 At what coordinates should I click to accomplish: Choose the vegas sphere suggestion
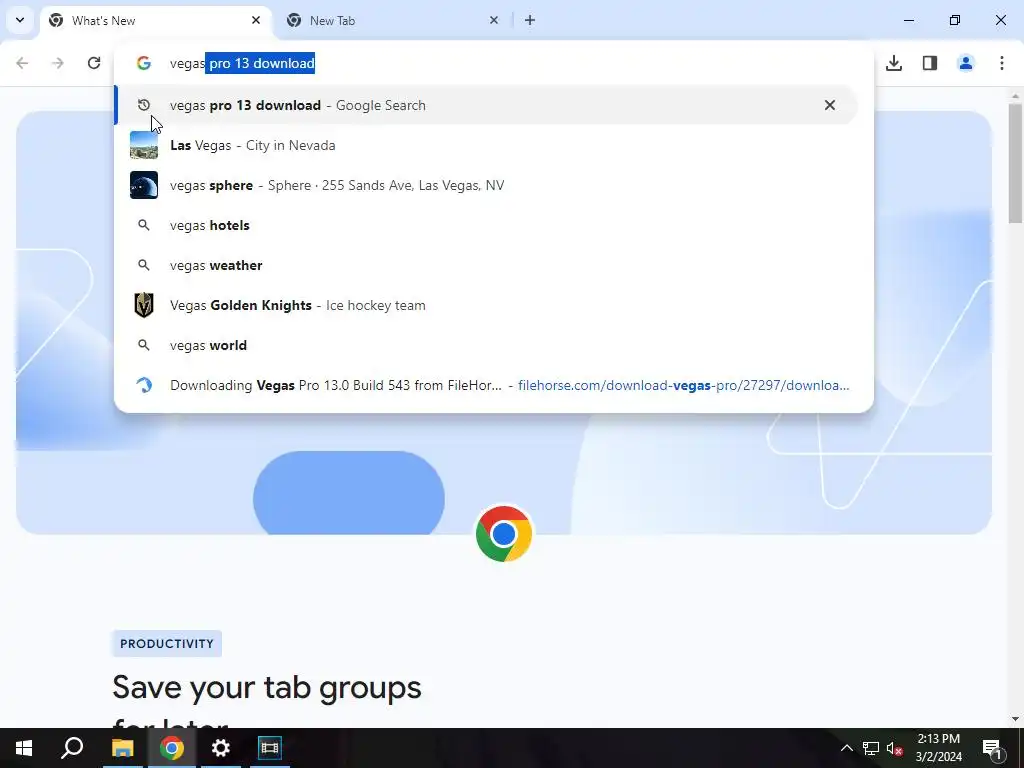click(x=487, y=185)
